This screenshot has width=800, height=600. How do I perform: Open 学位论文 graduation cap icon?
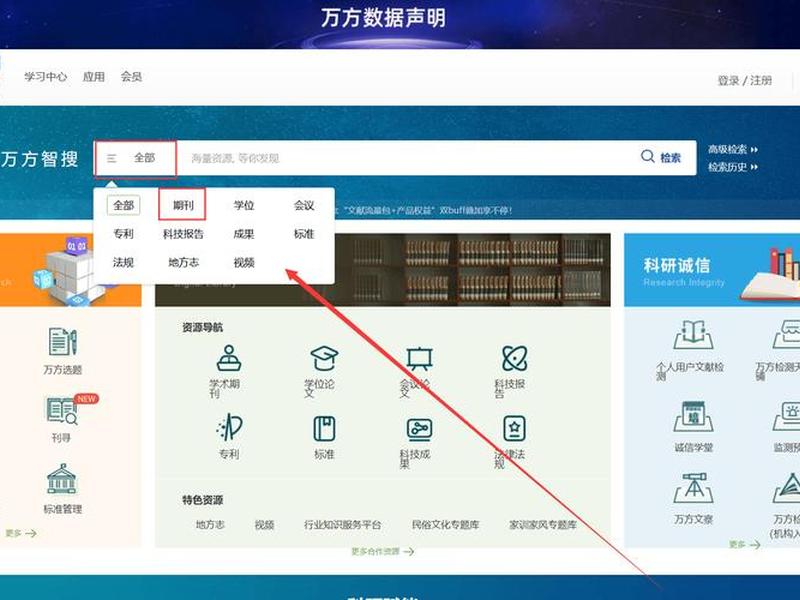[324, 358]
